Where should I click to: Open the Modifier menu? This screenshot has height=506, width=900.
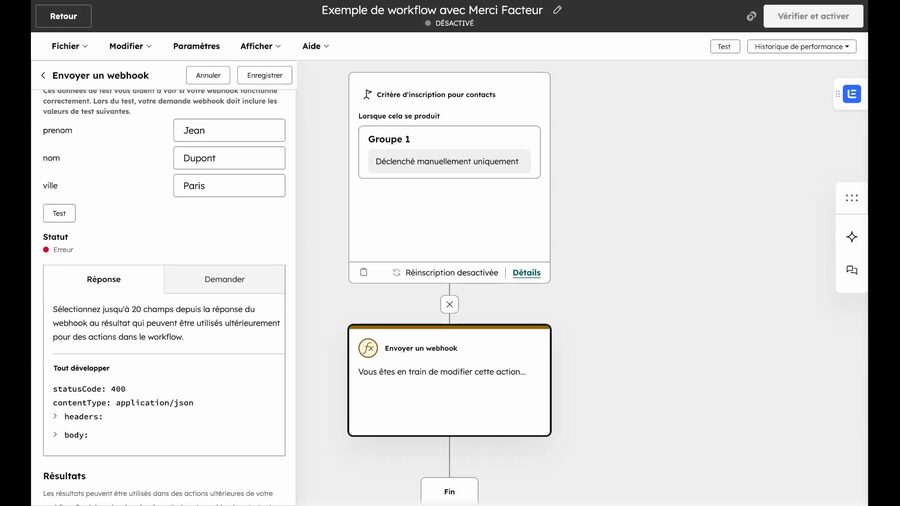coord(130,46)
